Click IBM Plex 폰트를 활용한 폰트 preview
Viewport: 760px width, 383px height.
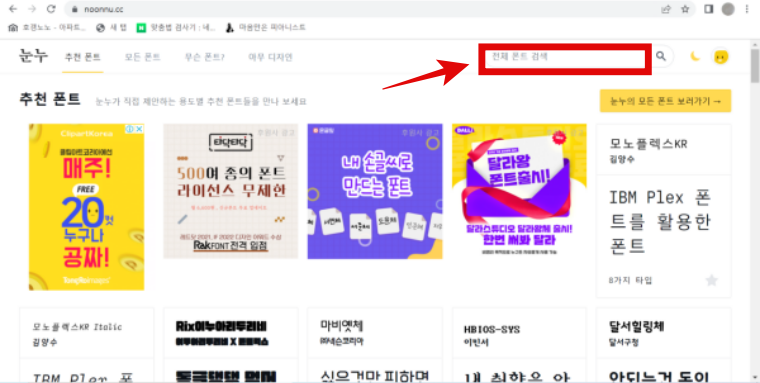coord(660,223)
